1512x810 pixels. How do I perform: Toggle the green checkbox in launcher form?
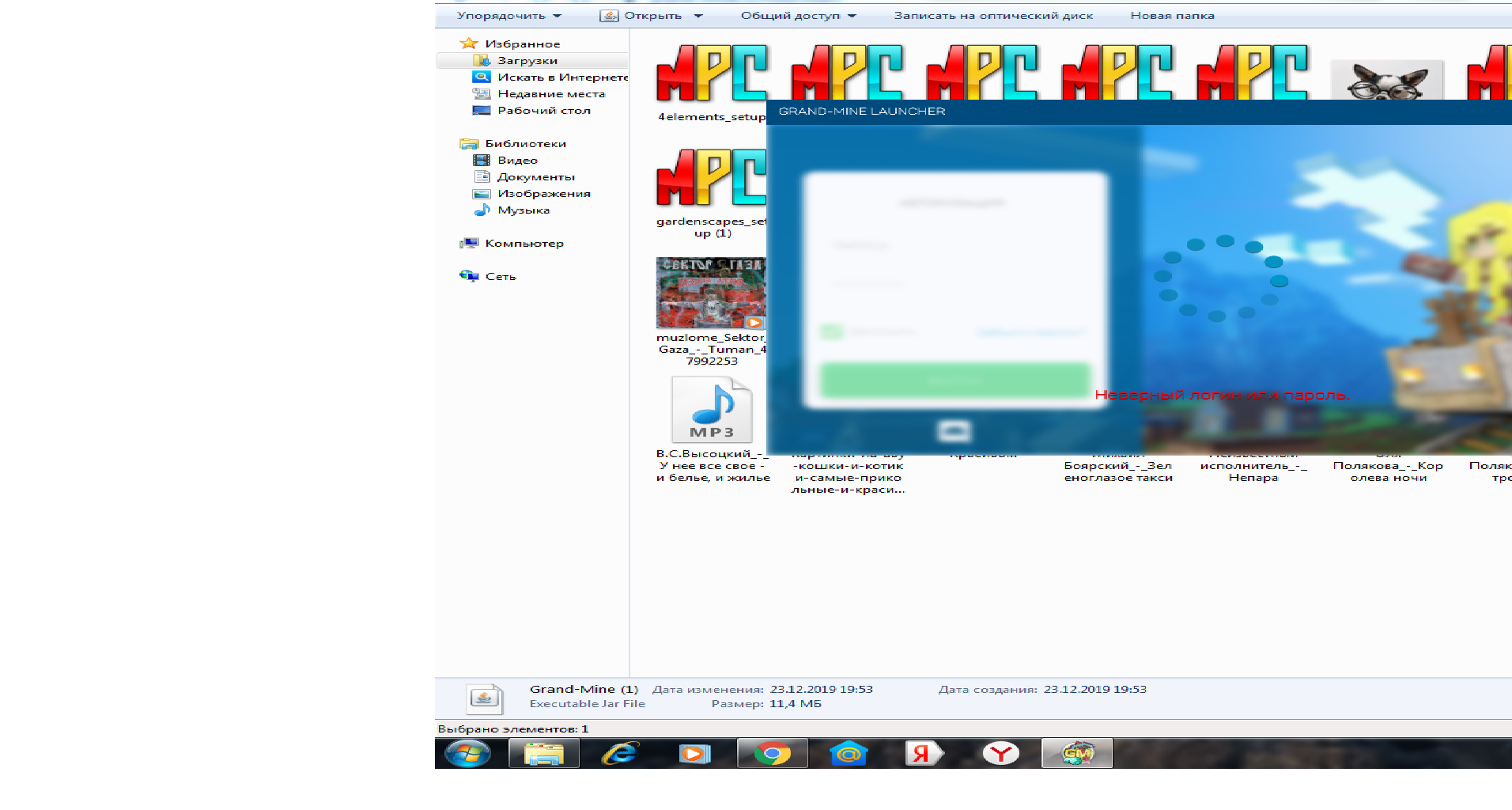click(x=831, y=332)
